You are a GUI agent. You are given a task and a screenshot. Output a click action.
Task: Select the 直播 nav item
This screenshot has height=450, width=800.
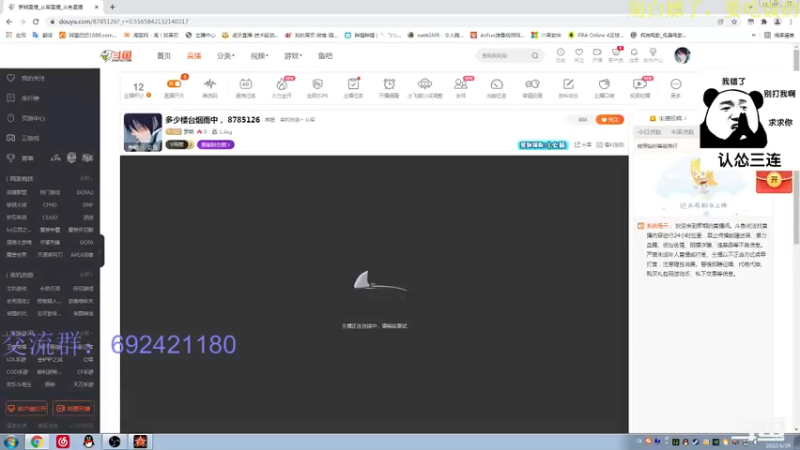click(194, 56)
